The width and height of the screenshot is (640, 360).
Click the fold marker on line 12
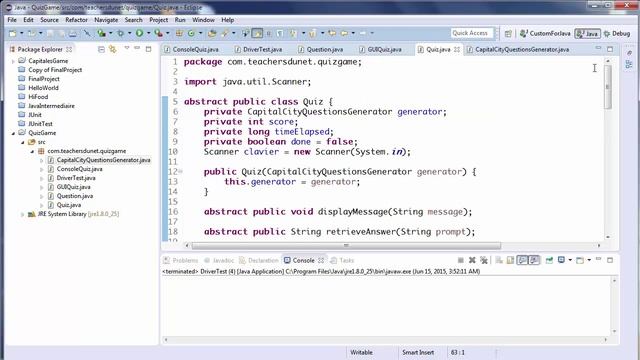pyautogui.click(x=181, y=172)
